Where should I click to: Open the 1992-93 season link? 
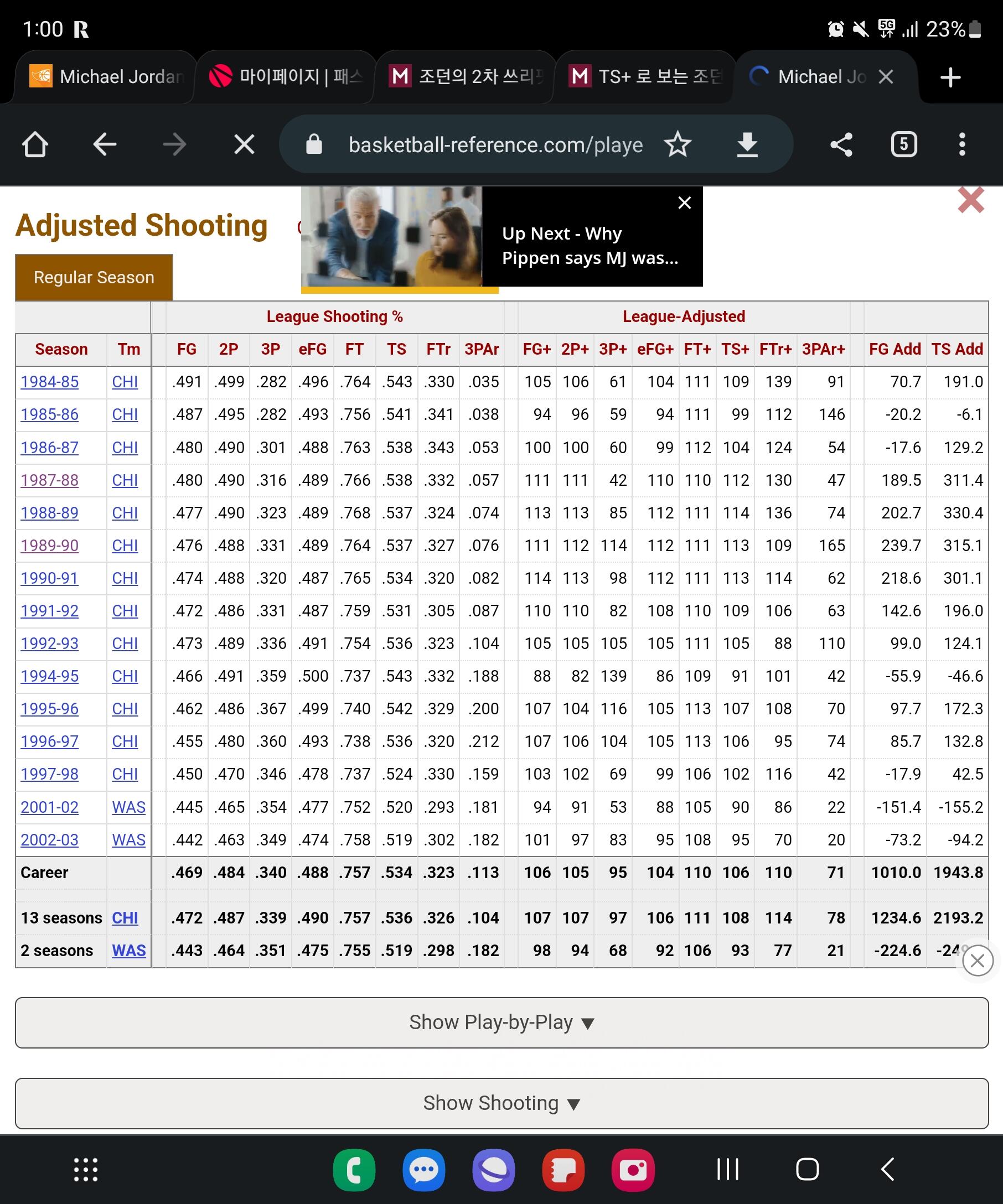49,643
